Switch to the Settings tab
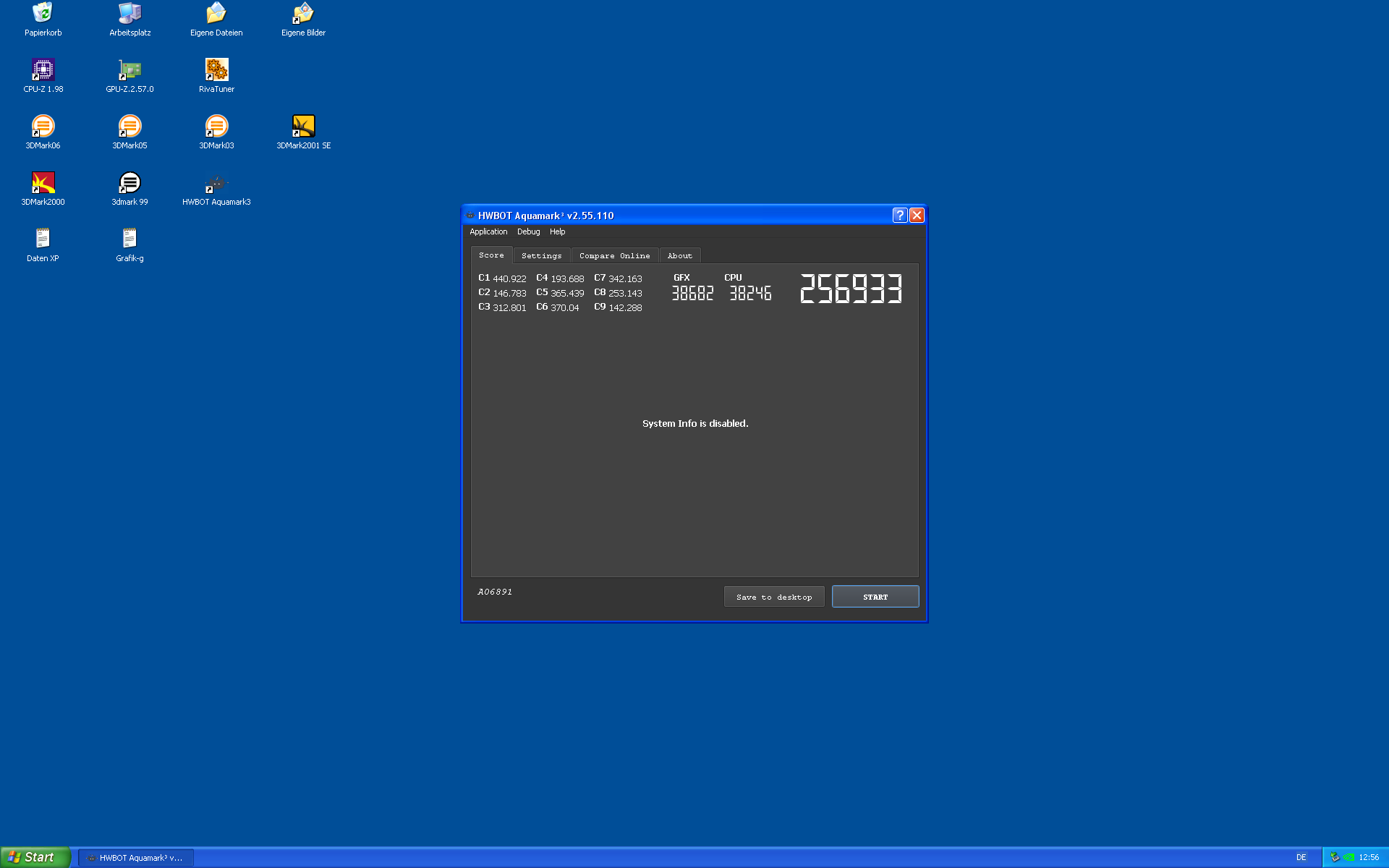The width and height of the screenshot is (1389, 868). pyautogui.click(x=541, y=256)
